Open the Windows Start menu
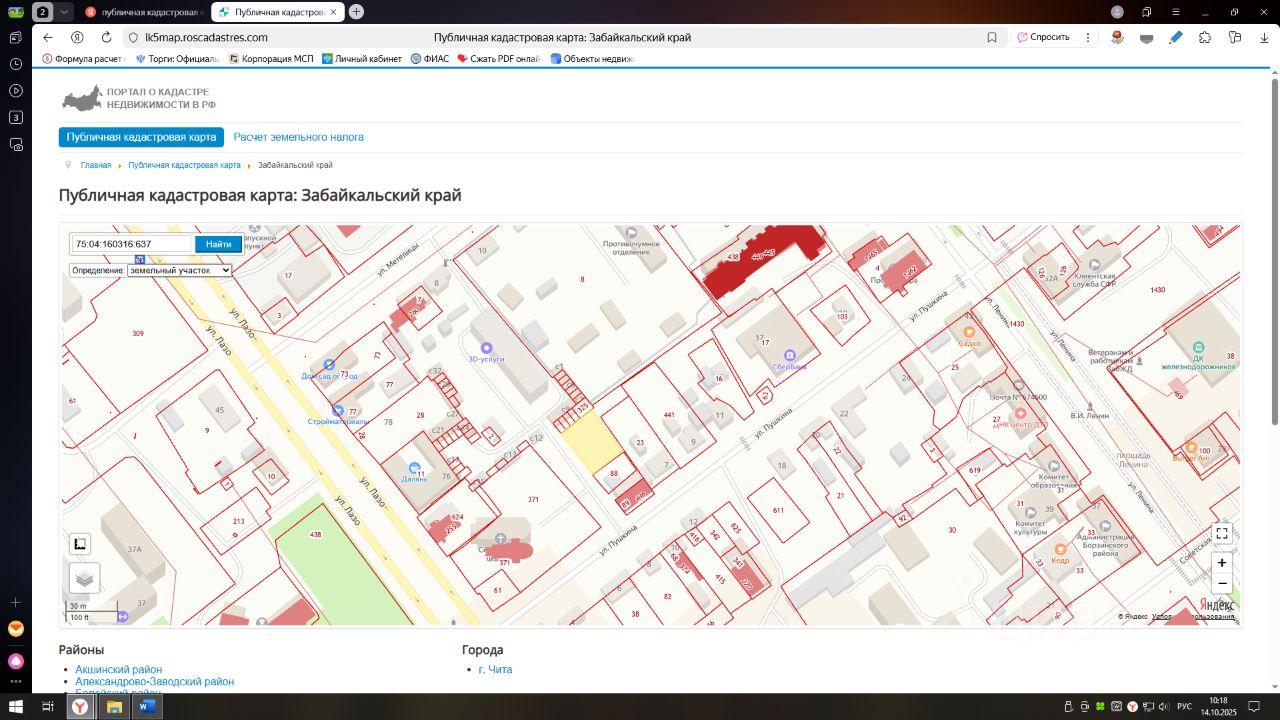 [16, 707]
